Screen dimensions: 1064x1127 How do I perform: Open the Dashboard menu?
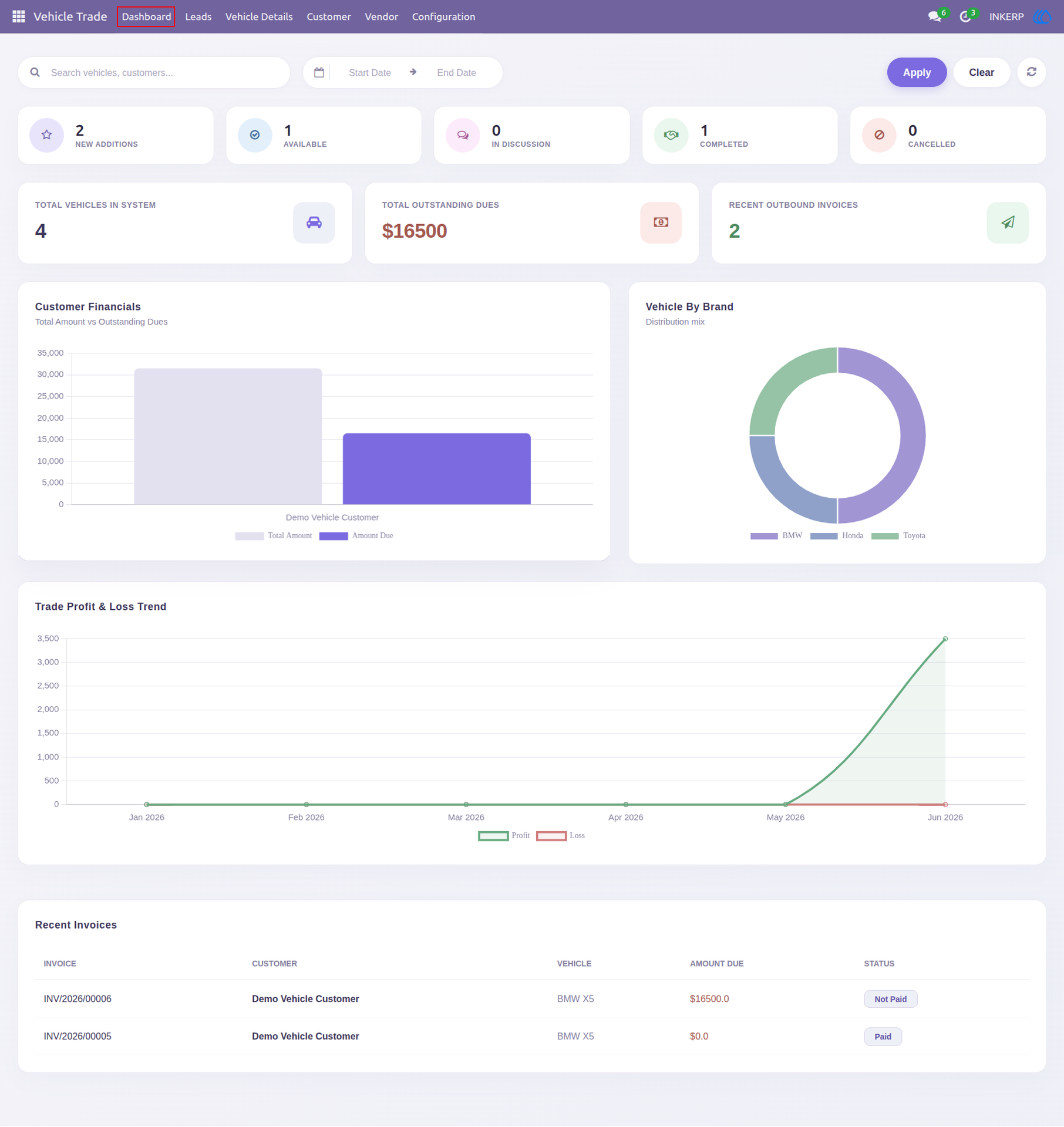pos(146,16)
